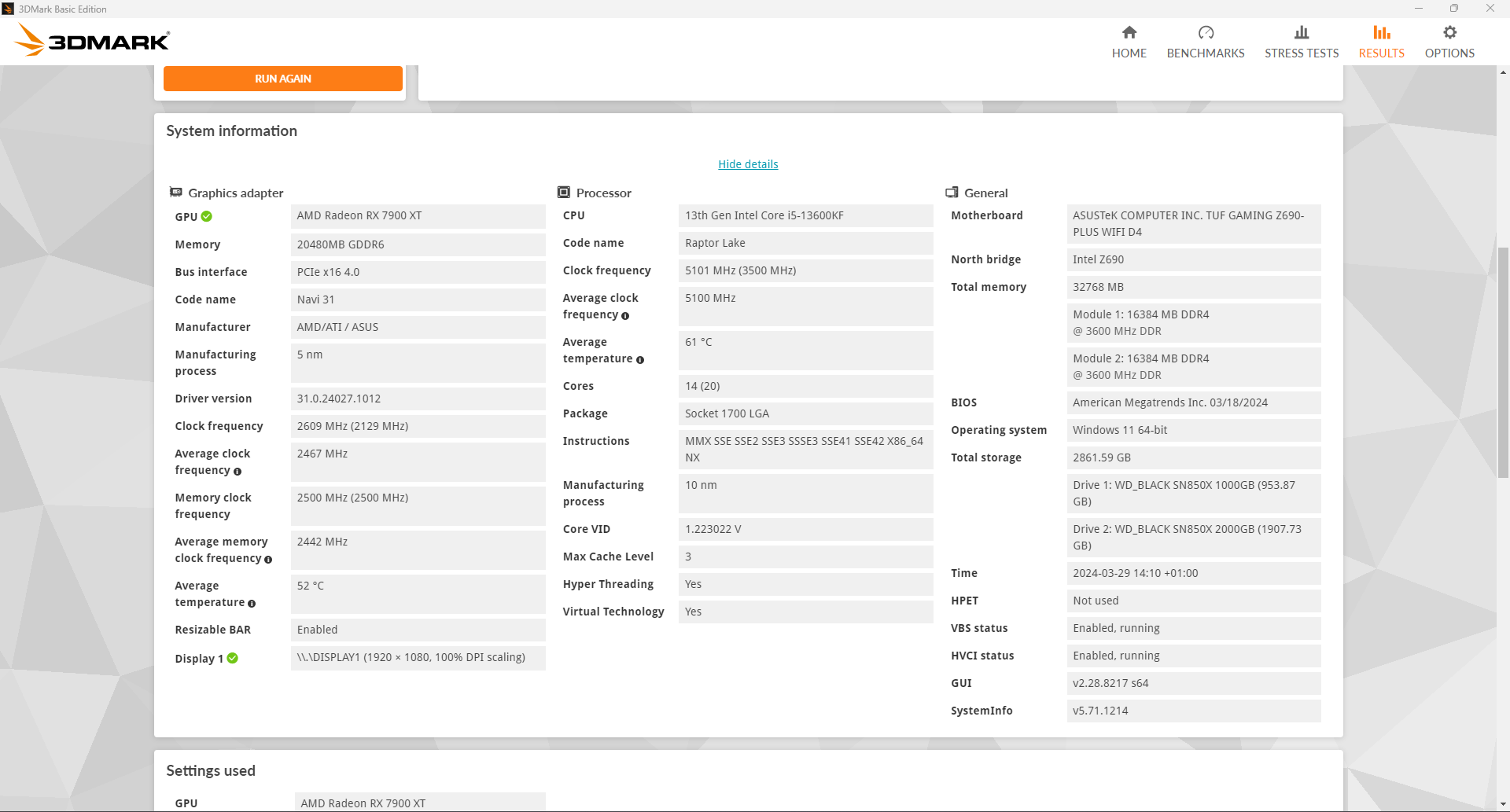Click average memory clock frequency info icon

(268, 560)
